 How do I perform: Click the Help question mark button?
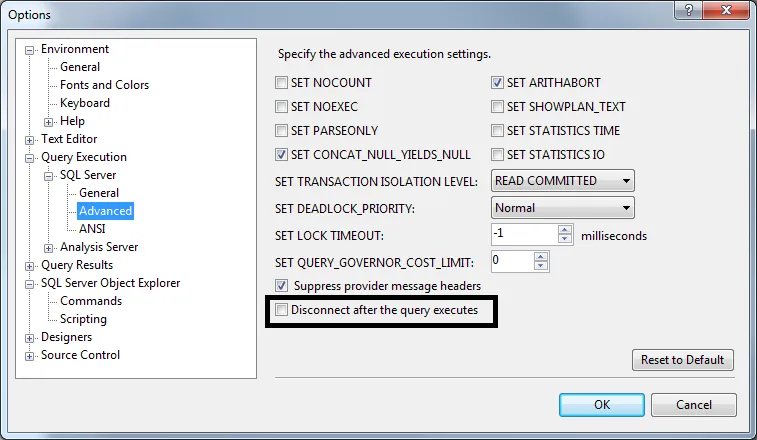point(688,10)
